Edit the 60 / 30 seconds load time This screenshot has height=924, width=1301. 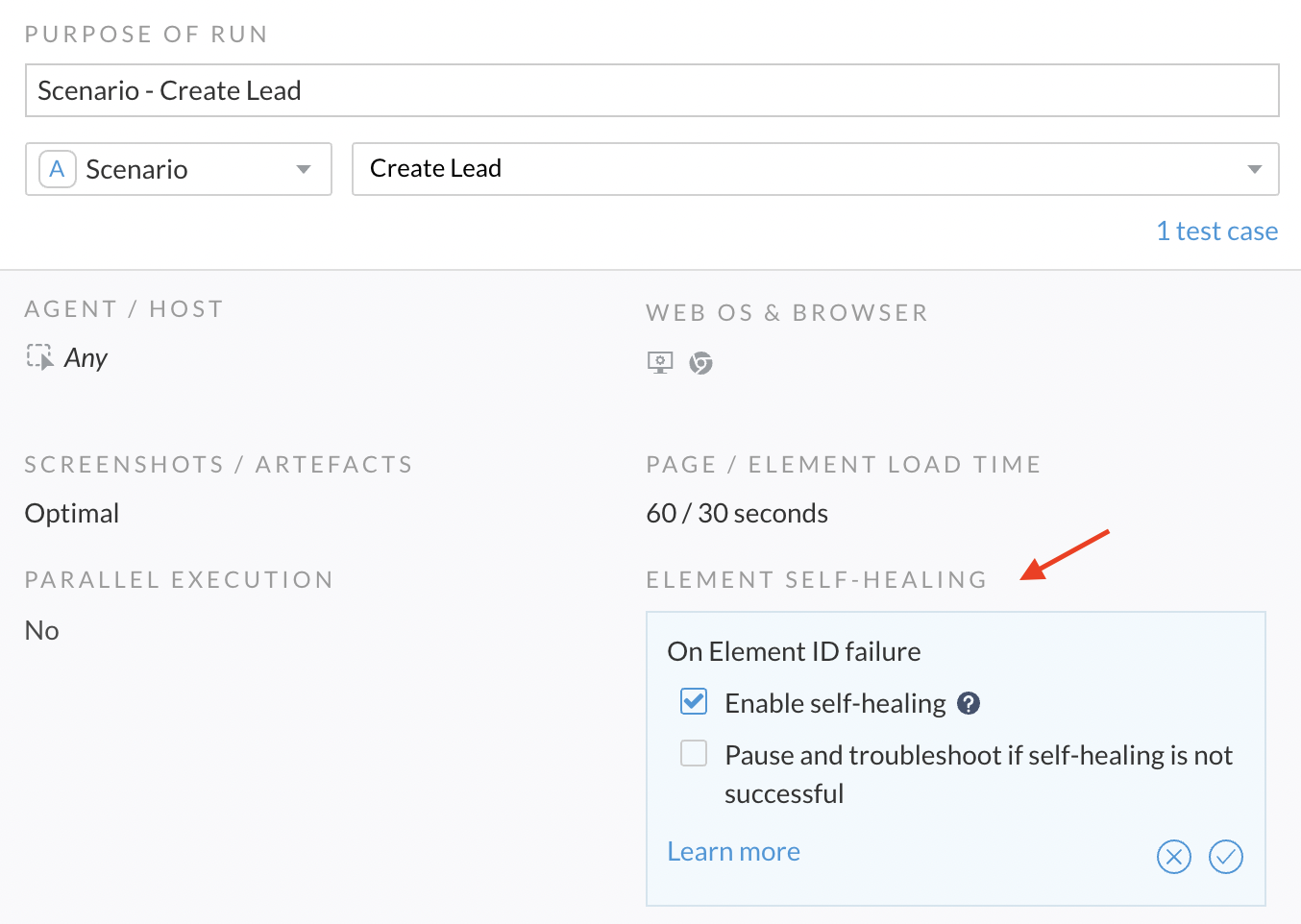pyautogui.click(x=737, y=513)
